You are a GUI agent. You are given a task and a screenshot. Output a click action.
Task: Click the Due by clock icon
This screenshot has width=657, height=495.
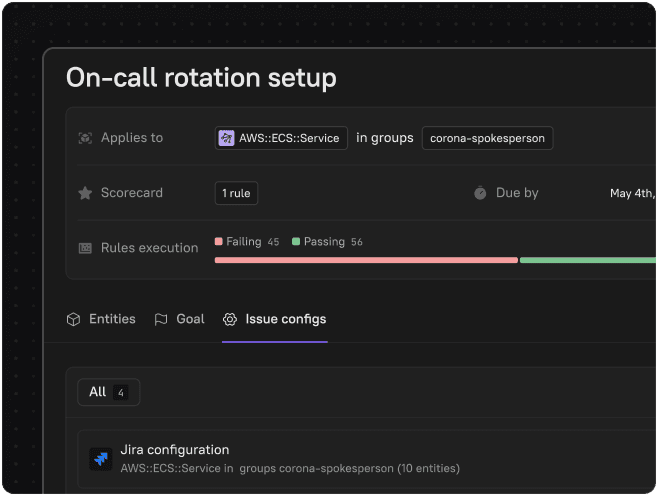click(480, 193)
